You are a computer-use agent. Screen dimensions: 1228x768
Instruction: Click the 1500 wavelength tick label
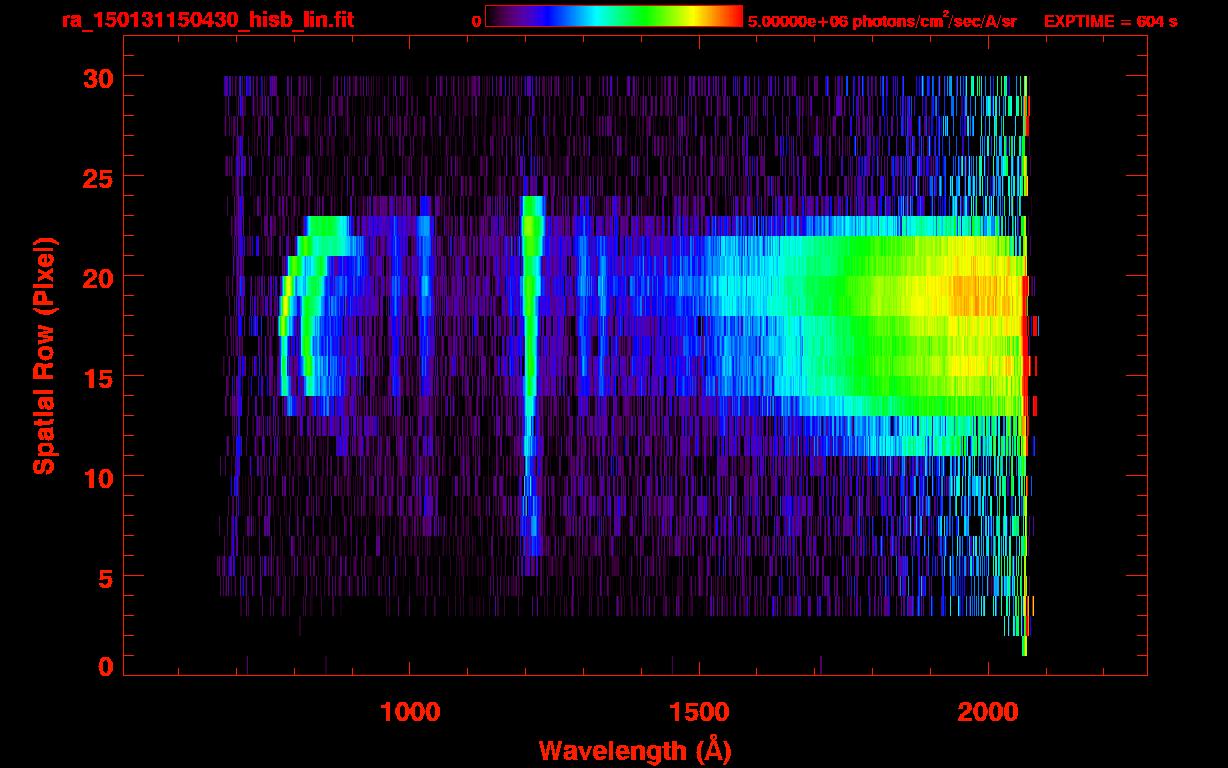(x=699, y=712)
